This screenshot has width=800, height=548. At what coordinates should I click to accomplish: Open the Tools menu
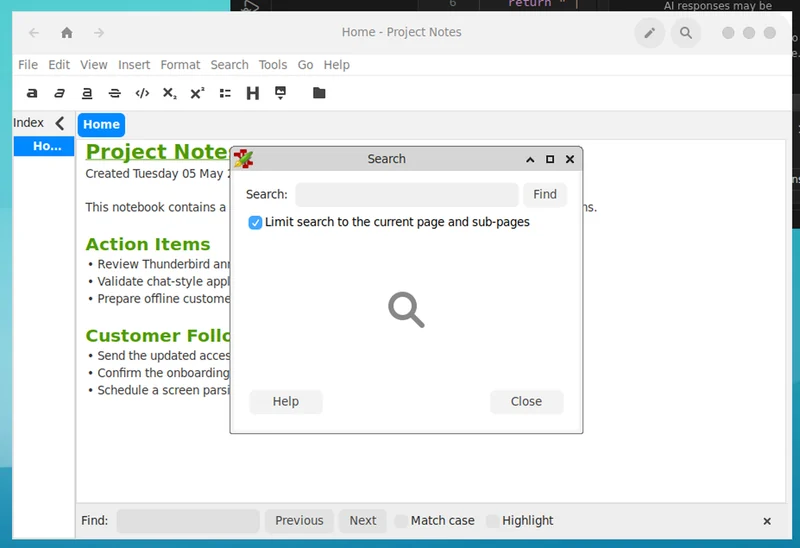[273, 65]
